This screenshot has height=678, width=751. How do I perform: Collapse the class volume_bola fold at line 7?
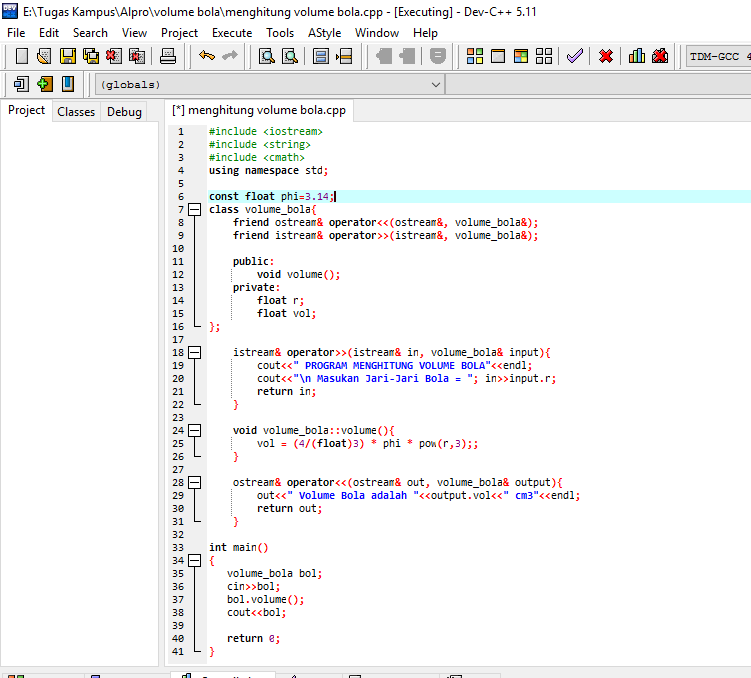coord(194,209)
